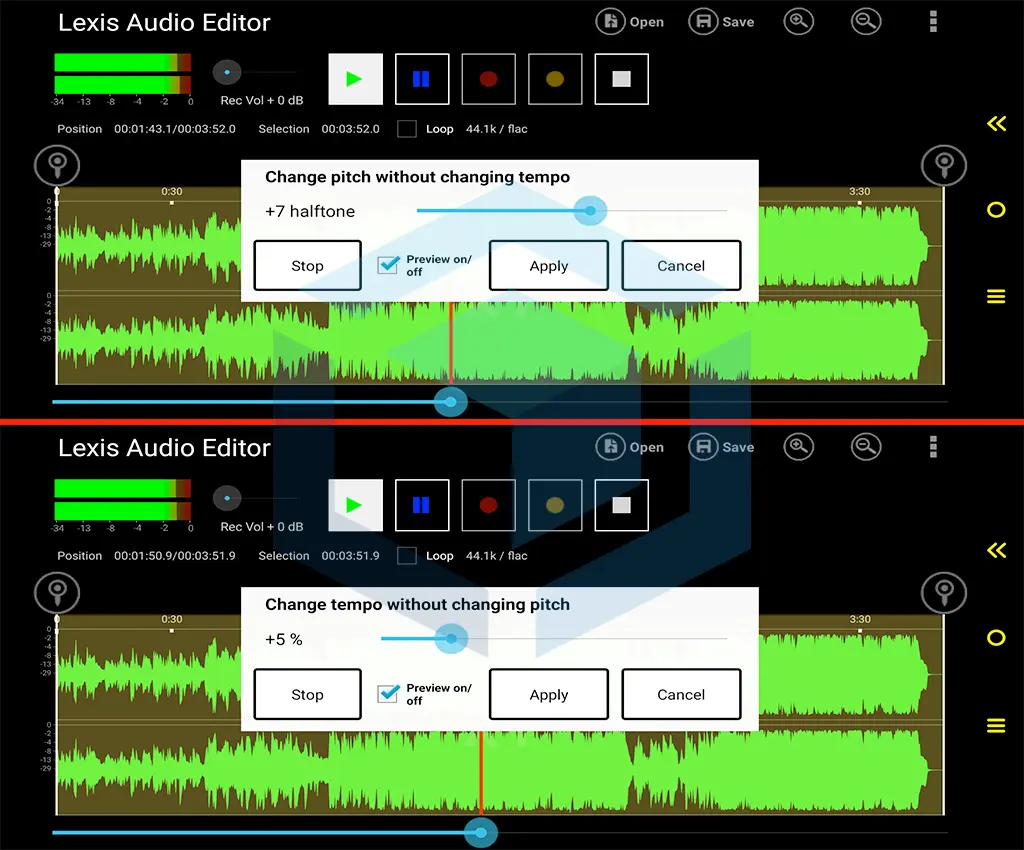Image resolution: width=1024 pixels, height=850 pixels.
Task: Pause playback in the top editor
Action: point(422,79)
